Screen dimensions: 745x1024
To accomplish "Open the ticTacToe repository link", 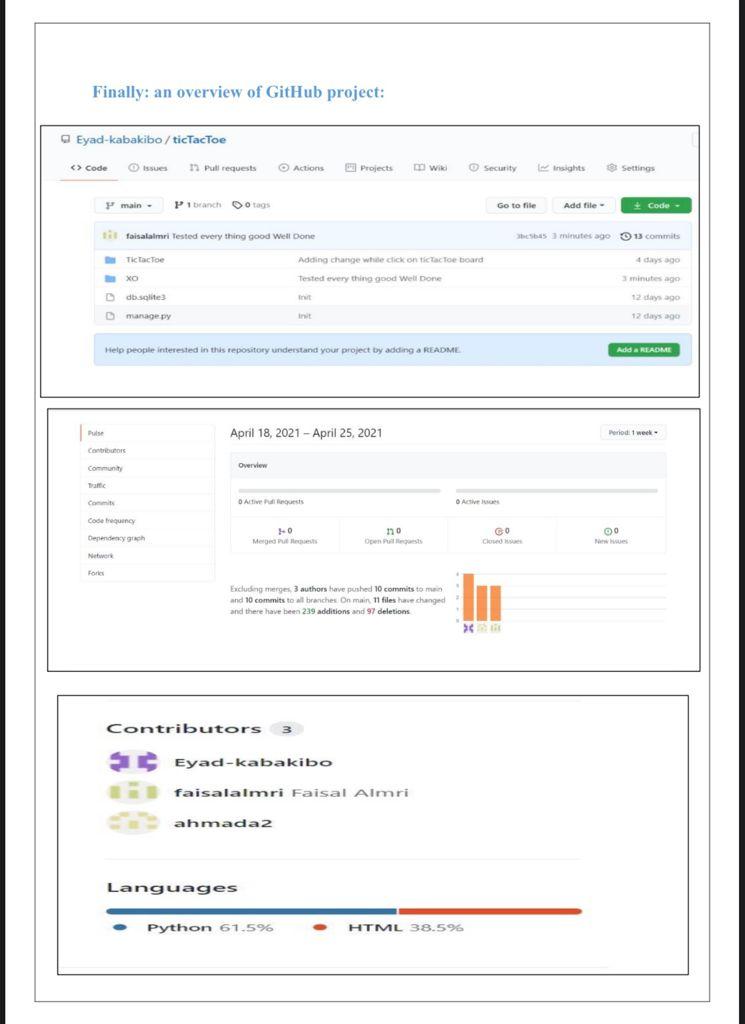I will point(199,140).
